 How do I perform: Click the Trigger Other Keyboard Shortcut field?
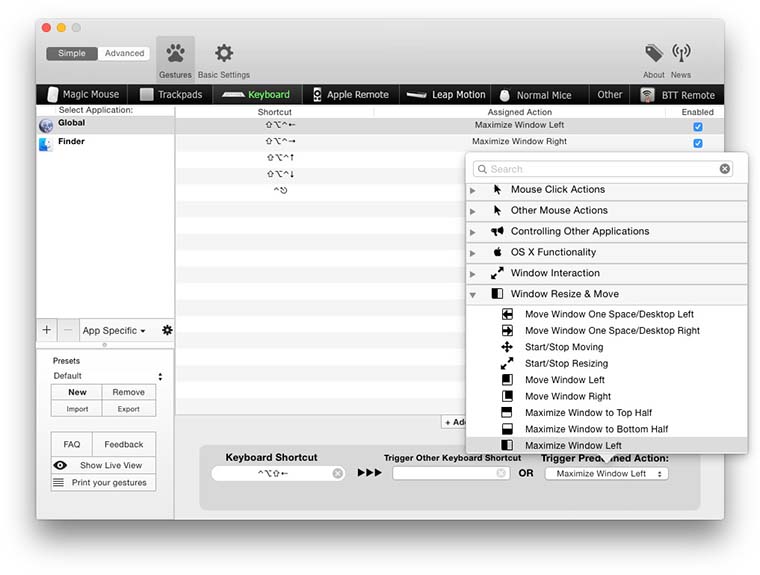tap(451, 473)
